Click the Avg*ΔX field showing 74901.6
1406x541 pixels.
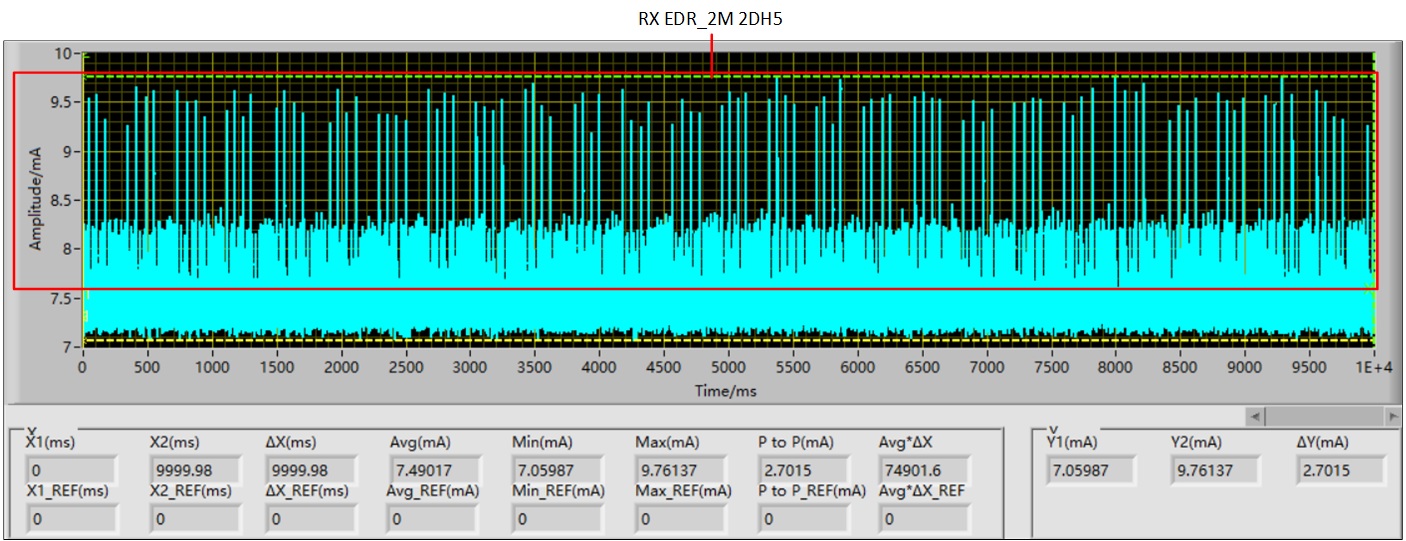pos(924,470)
